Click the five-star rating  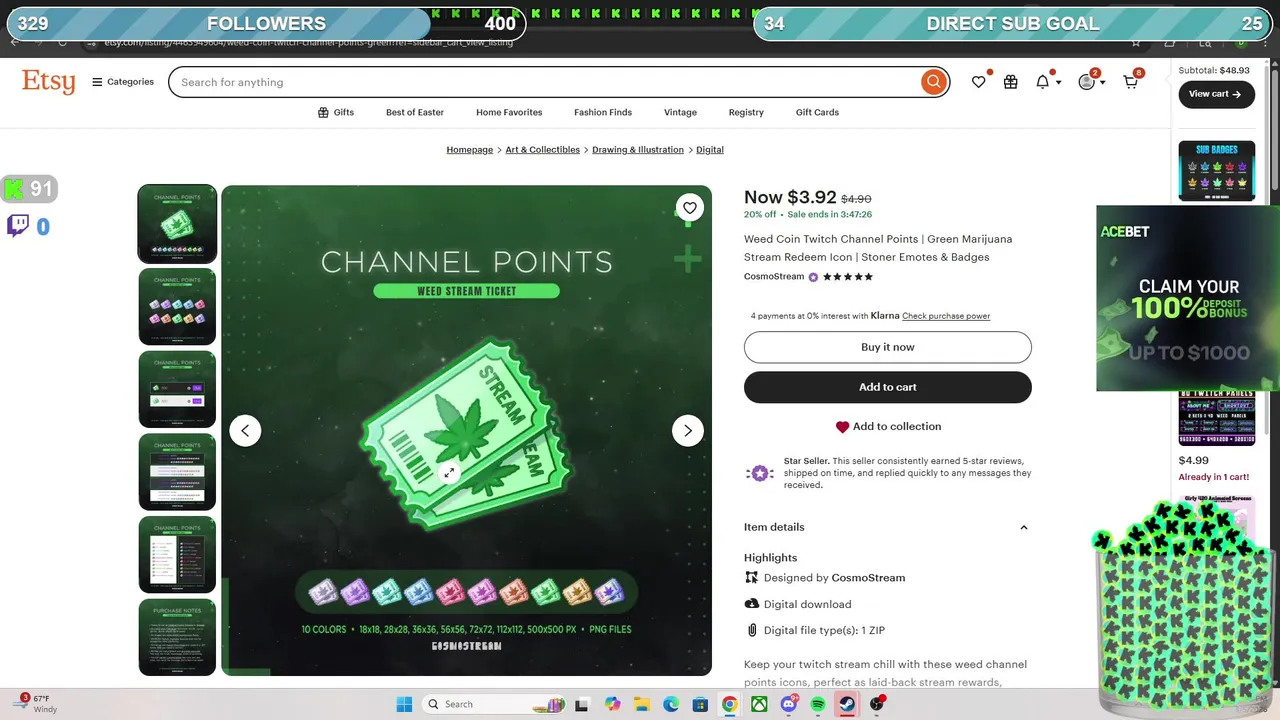(x=848, y=277)
